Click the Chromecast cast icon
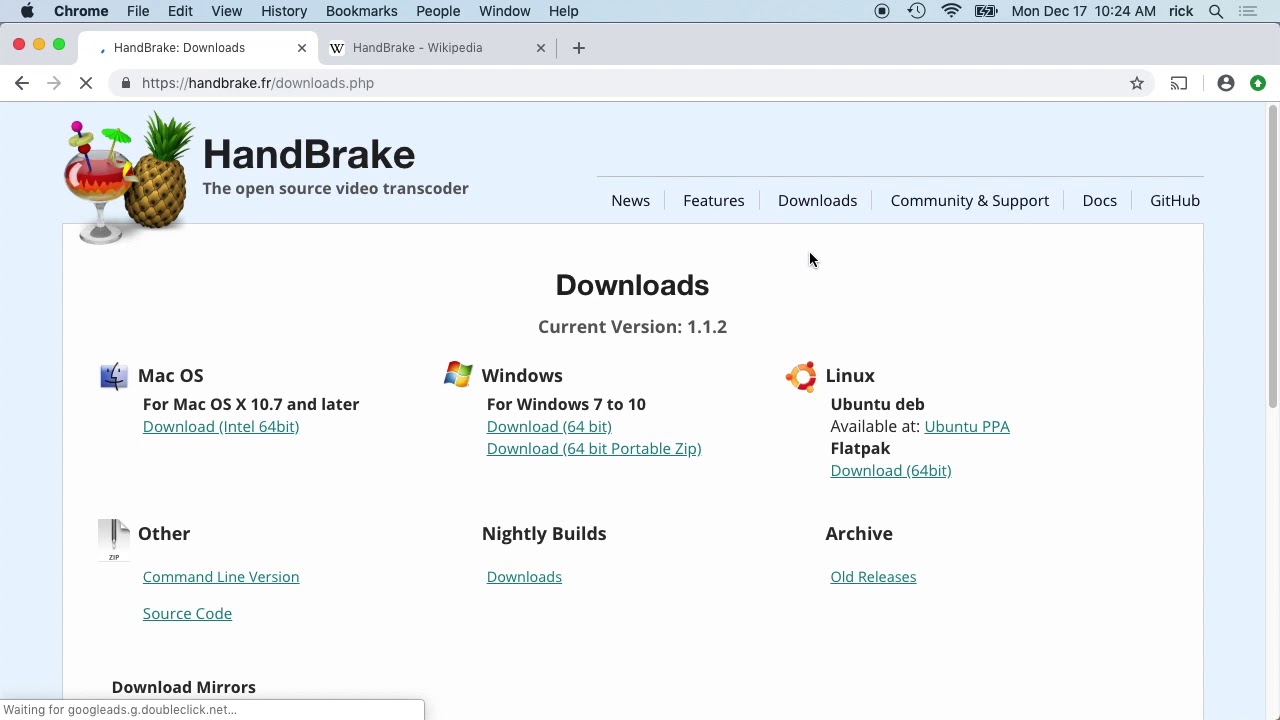 (1179, 83)
